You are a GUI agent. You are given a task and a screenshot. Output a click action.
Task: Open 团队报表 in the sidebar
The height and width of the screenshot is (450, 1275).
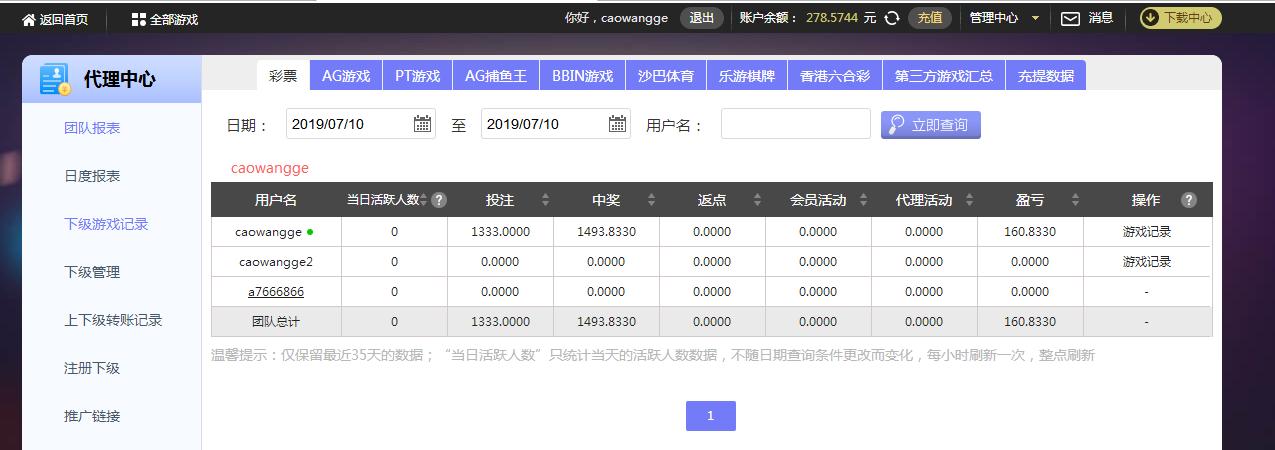pyautogui.click(x=92, y=128)
